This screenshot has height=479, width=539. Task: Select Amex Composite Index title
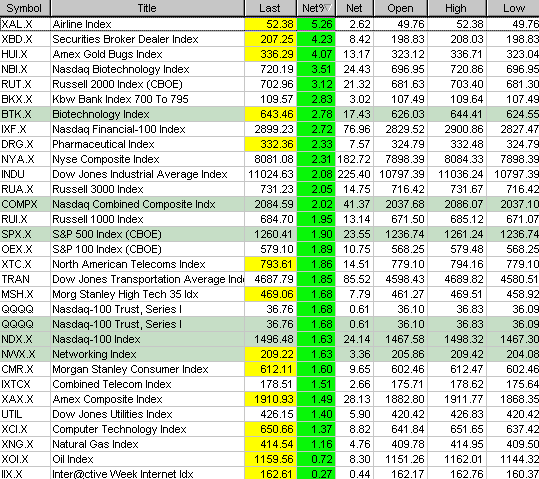(x=107, y=399)
